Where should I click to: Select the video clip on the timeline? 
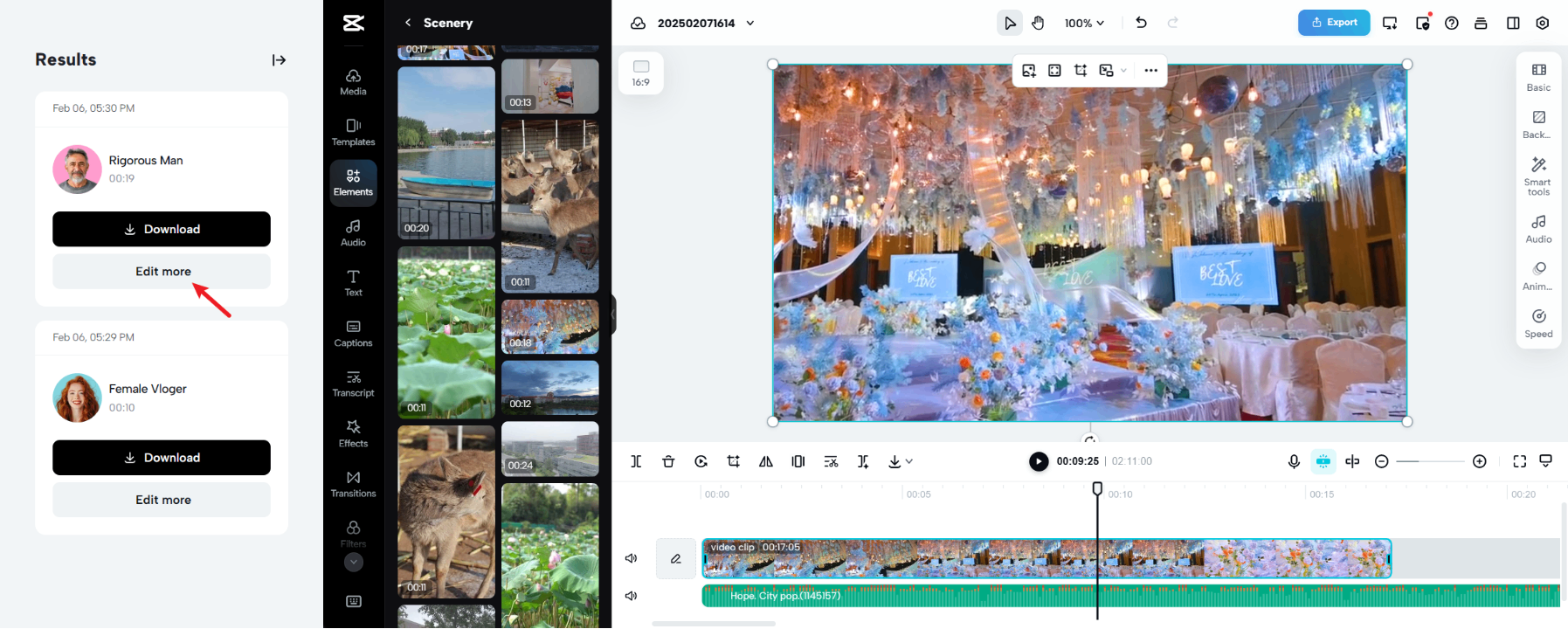[1046, 558]
